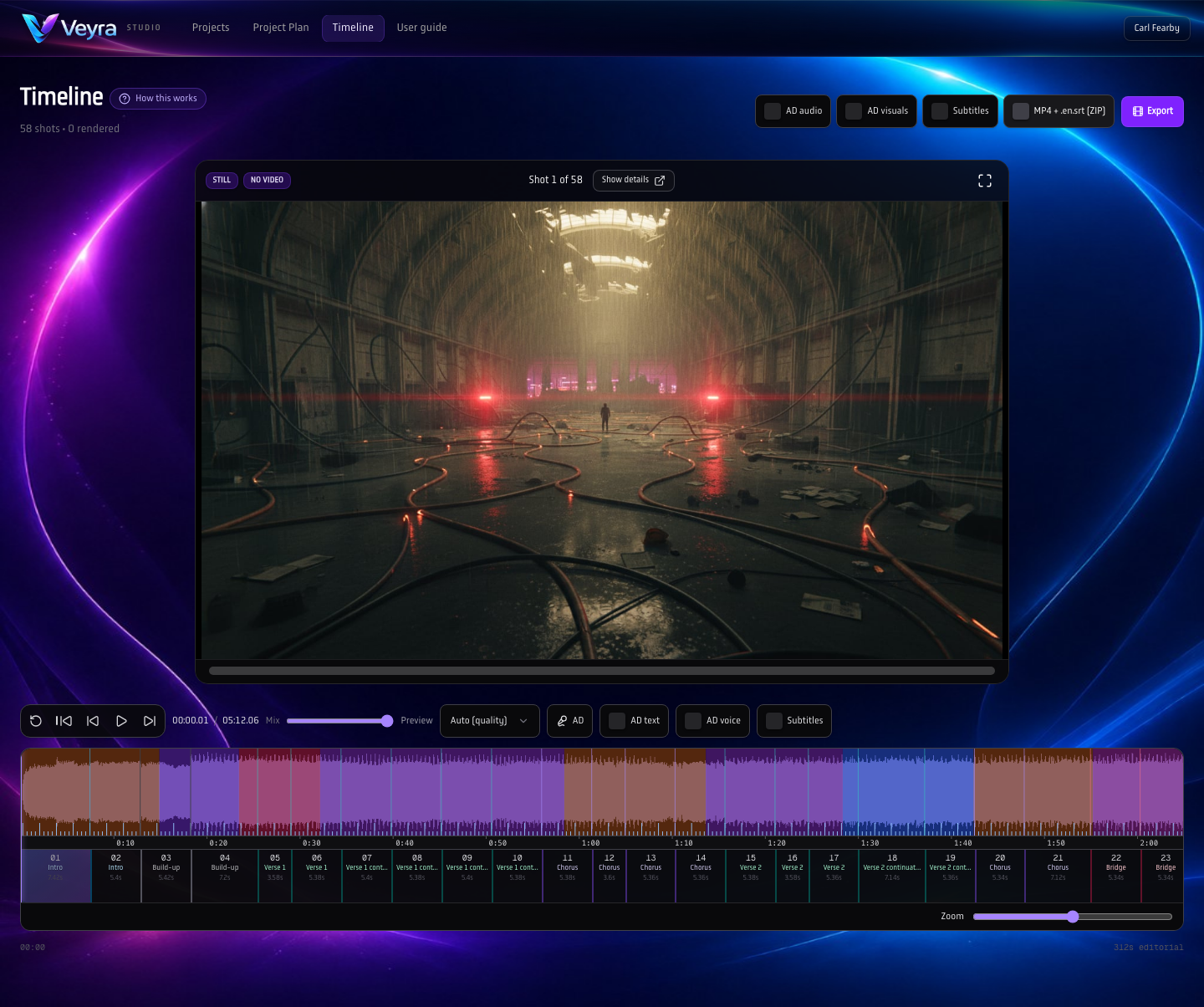Select shot 09 Verse 1 cont clip
The height and width of the screenshot is (1007, 1204).
click(x=467, y=876)
